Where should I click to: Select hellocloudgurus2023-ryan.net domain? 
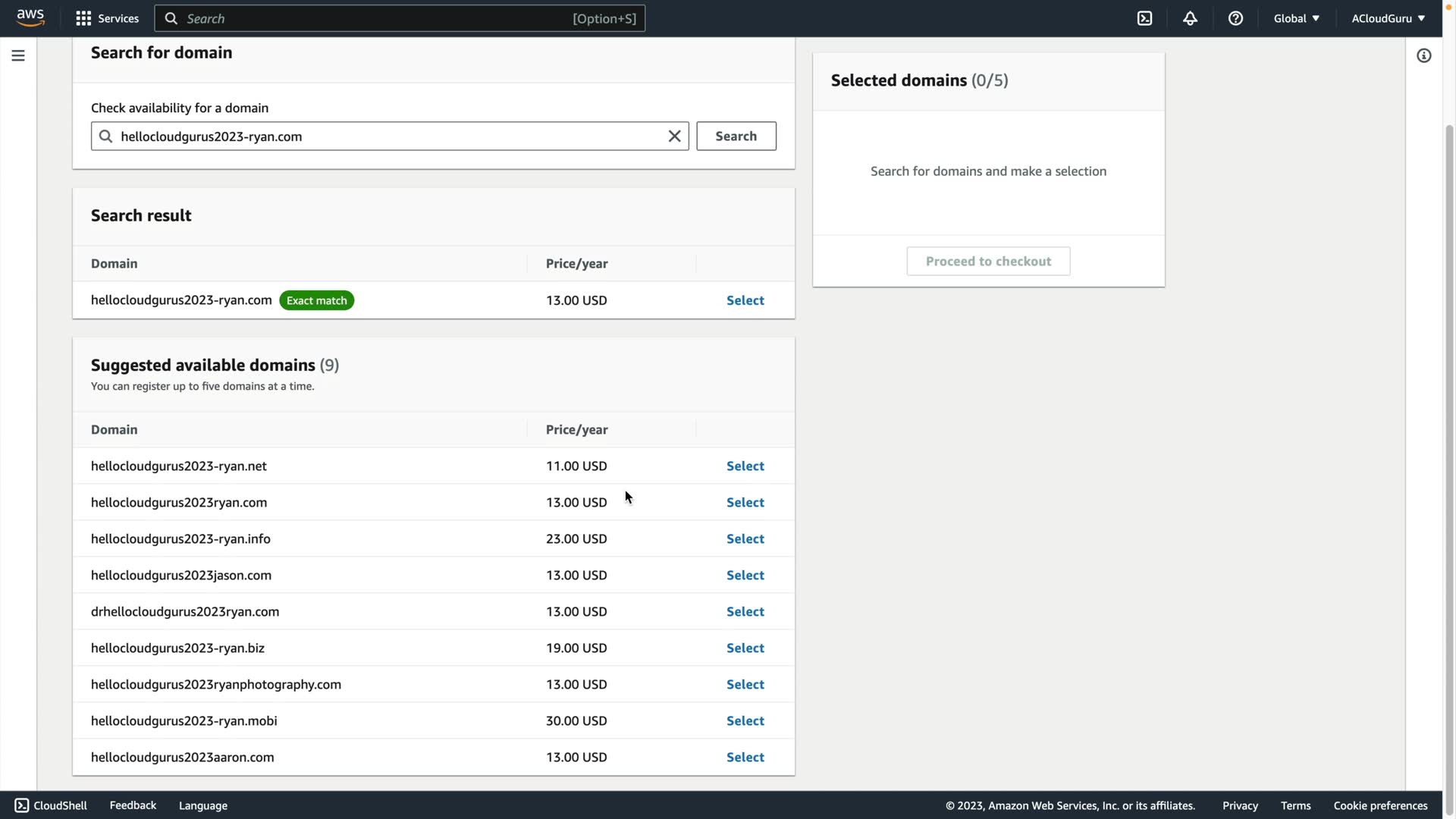[x=745, y=466]
